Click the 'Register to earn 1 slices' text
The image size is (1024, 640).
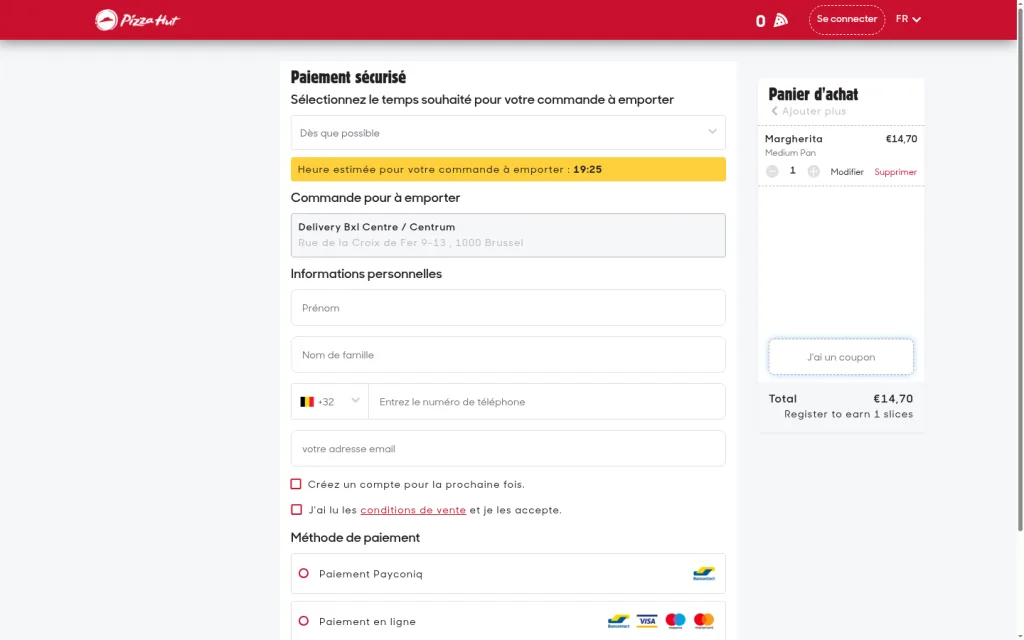pos(848,414)
